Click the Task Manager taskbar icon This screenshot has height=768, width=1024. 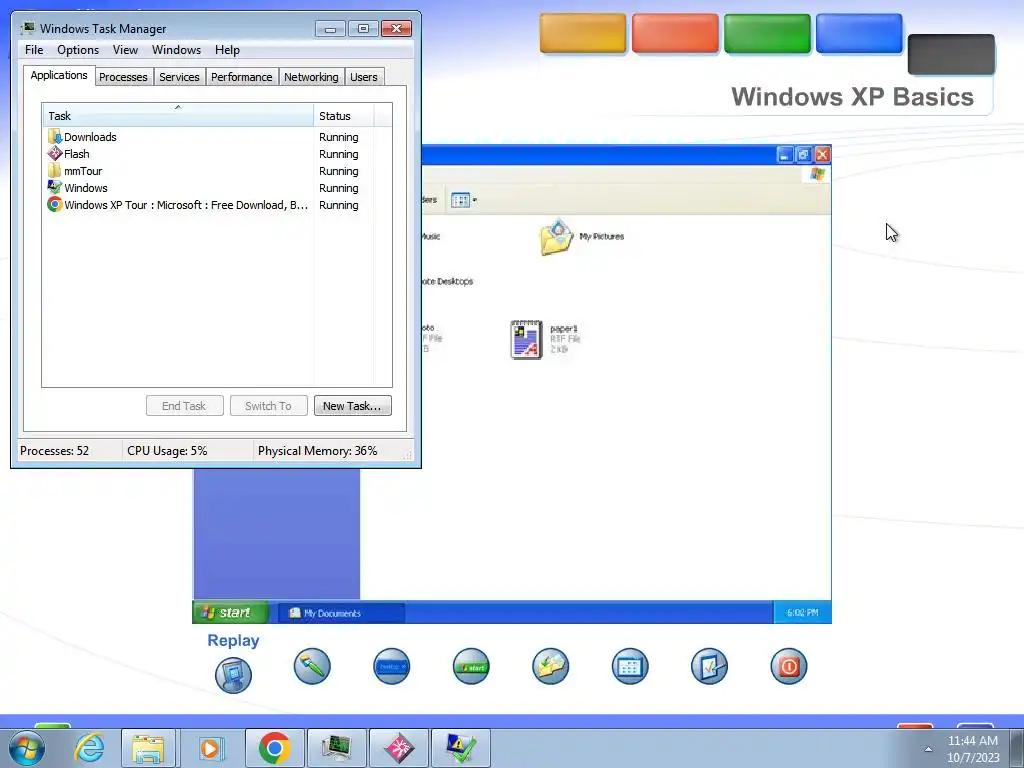[x=336, y=748]
